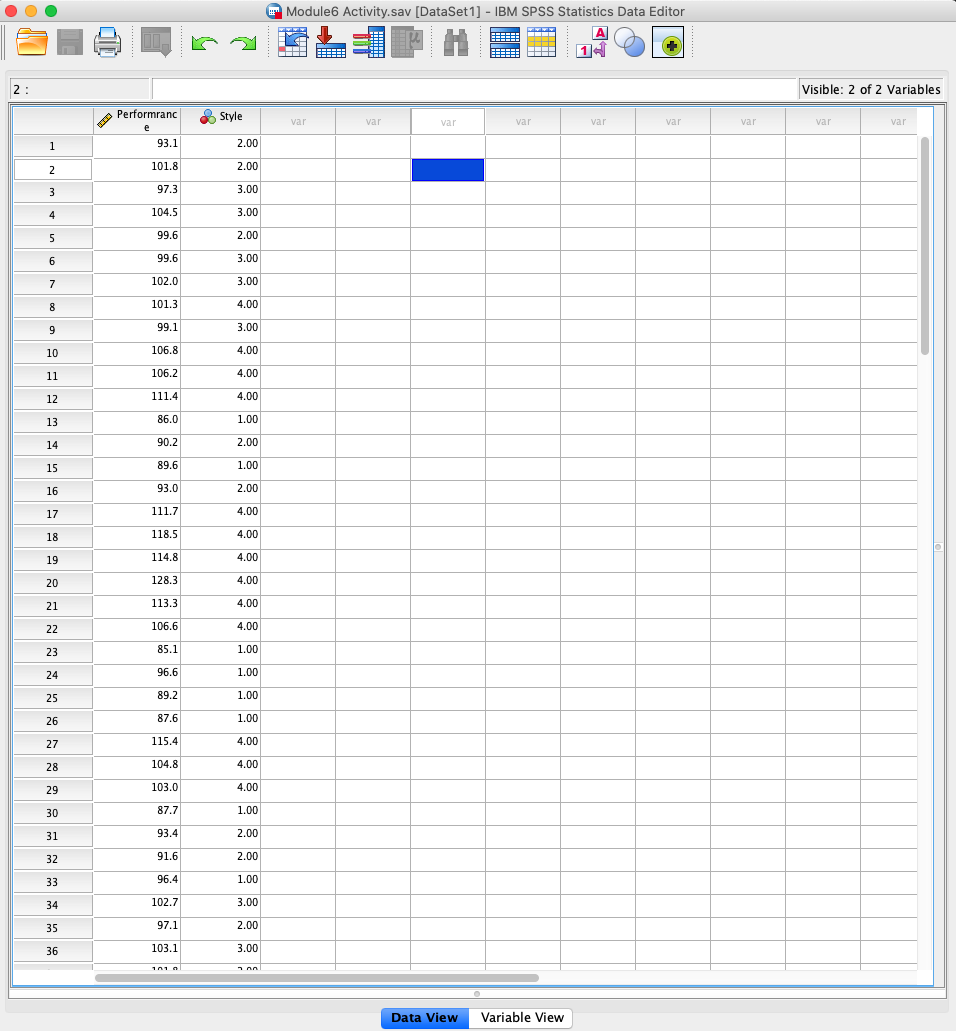Click the vertical scrollbar on the right

[923, 250]
